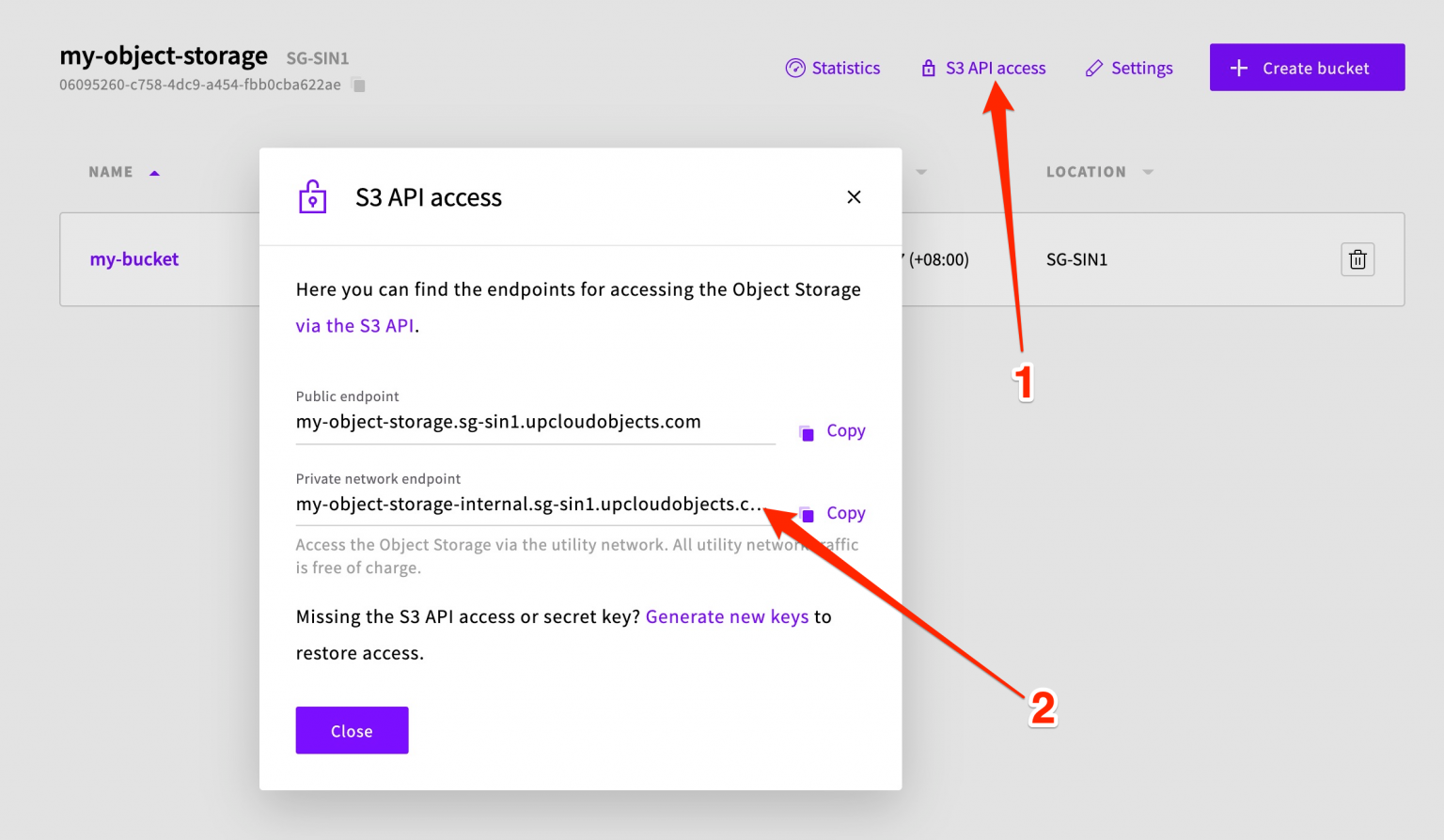Click the copy icon for the public endpoint

(x=806, y=431)
